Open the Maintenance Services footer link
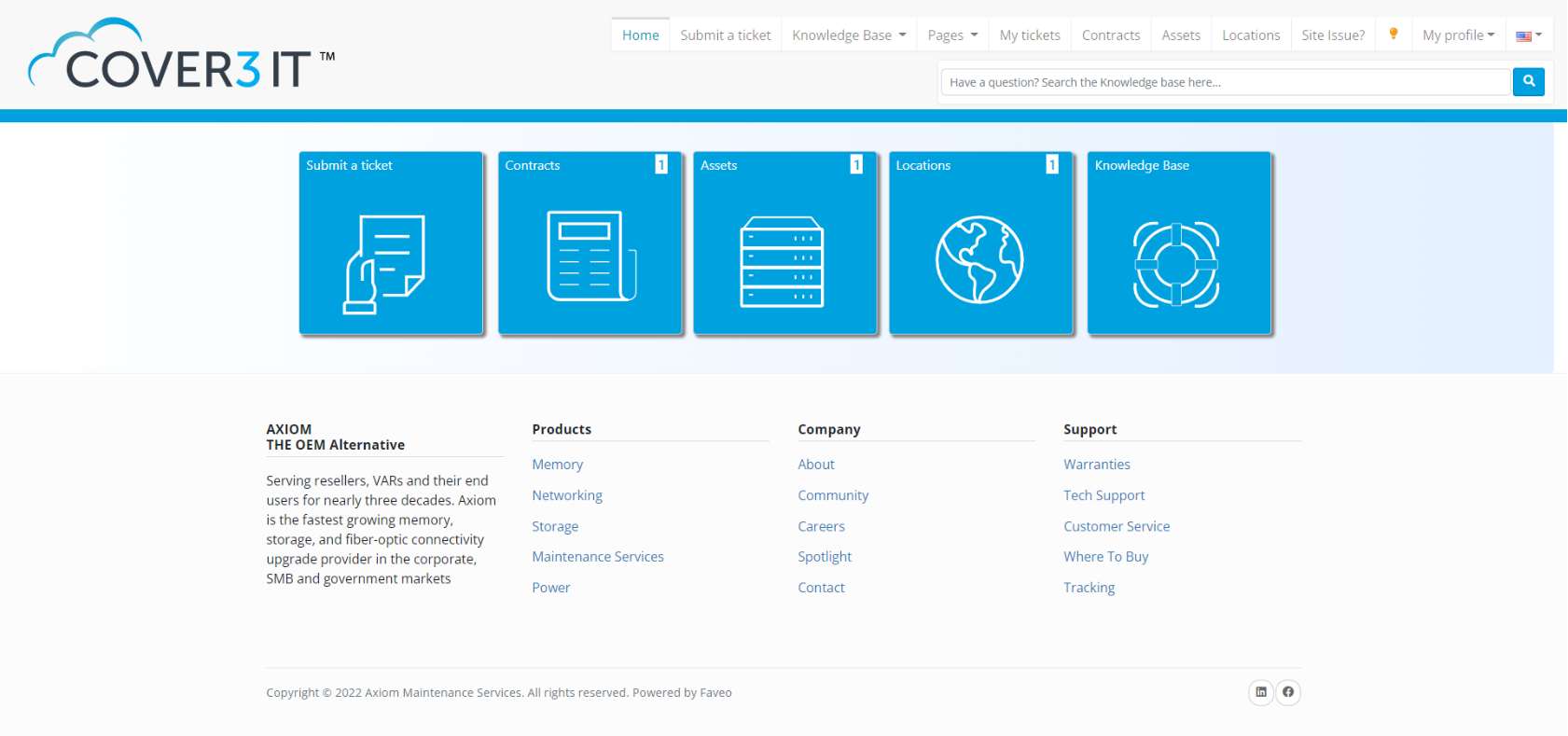The image size is (1568, 736). [x=598, y=557]
